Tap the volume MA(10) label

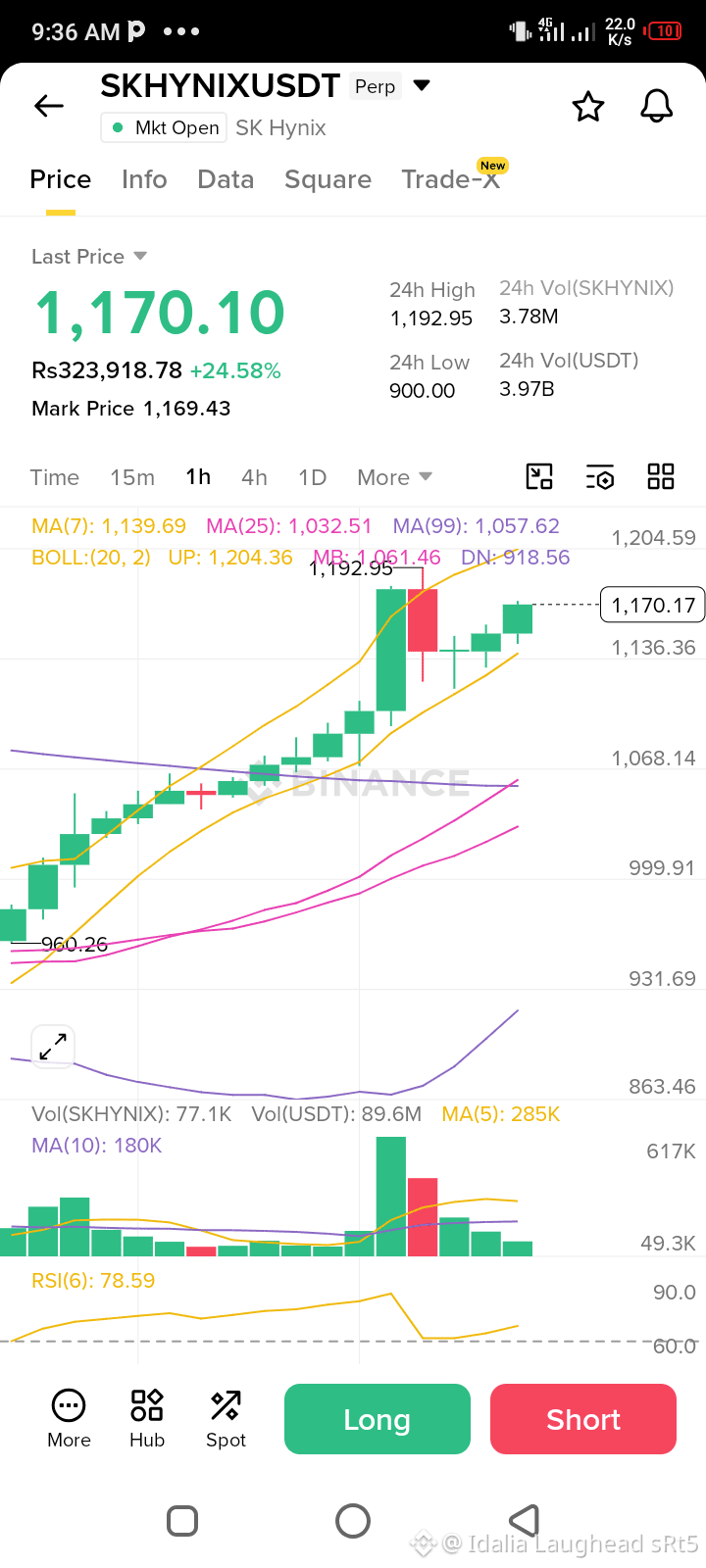[97, 1146]
